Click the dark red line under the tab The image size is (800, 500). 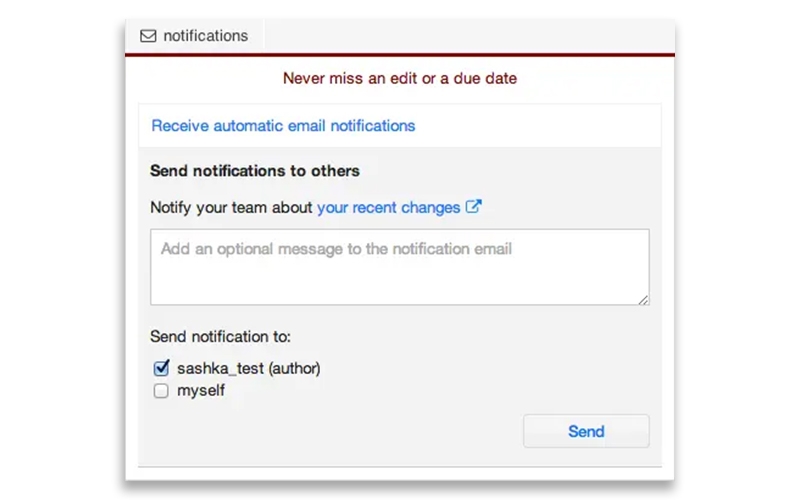click(x=399, y=54)
